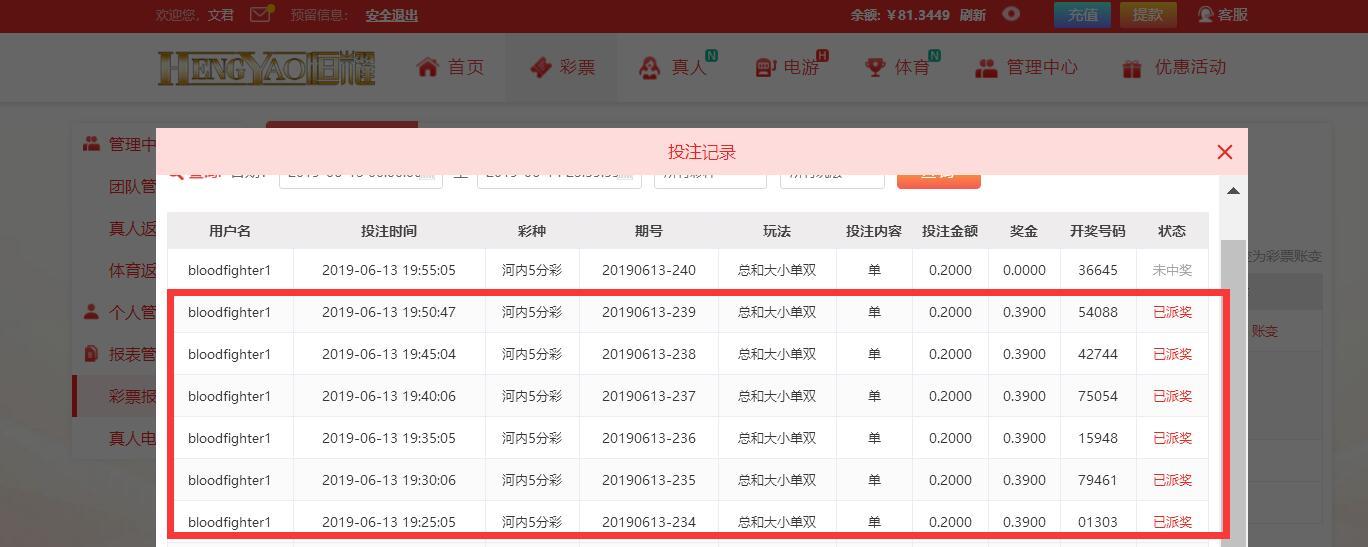1368x547 pixels.
Task: Click the 个人管理 sidebar person icon
Action: click(x=92, y=312)
